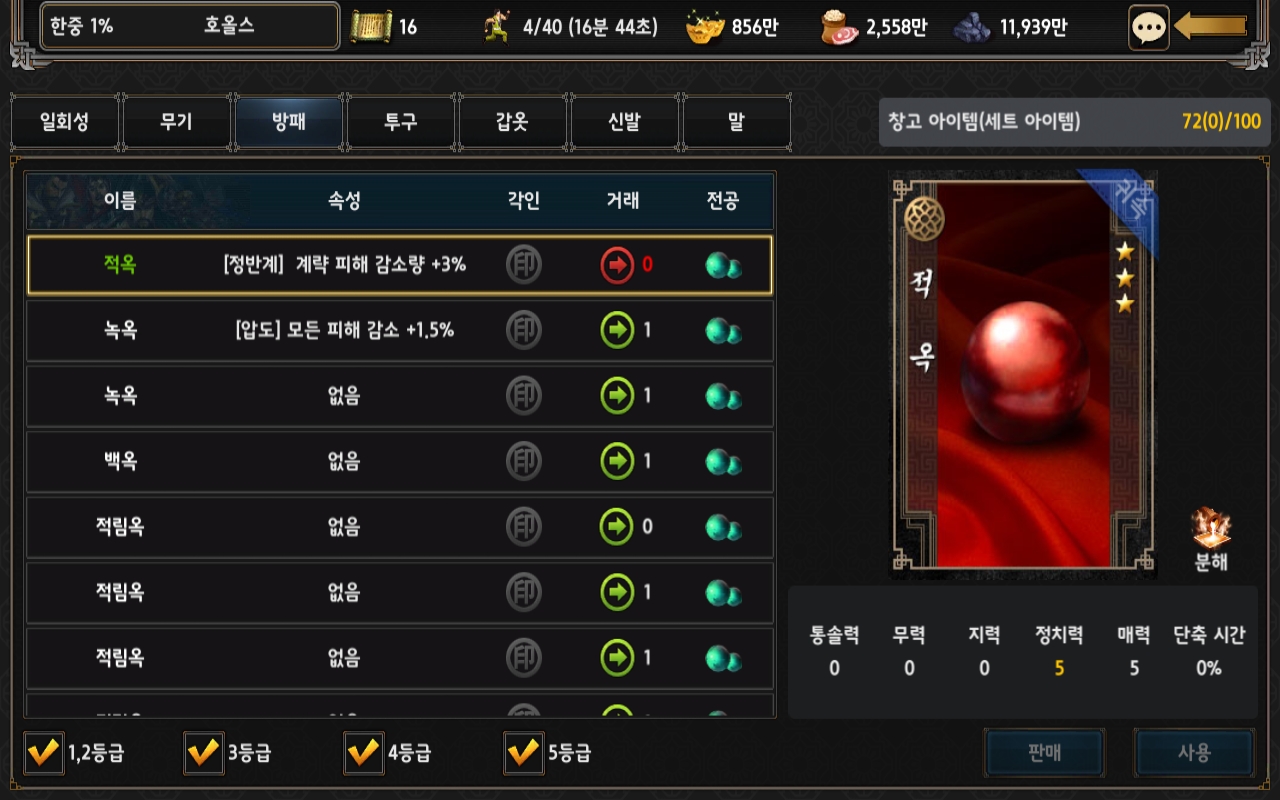
Task: Click the engrave seal icon for 백옥
Action: pos(523,461)
